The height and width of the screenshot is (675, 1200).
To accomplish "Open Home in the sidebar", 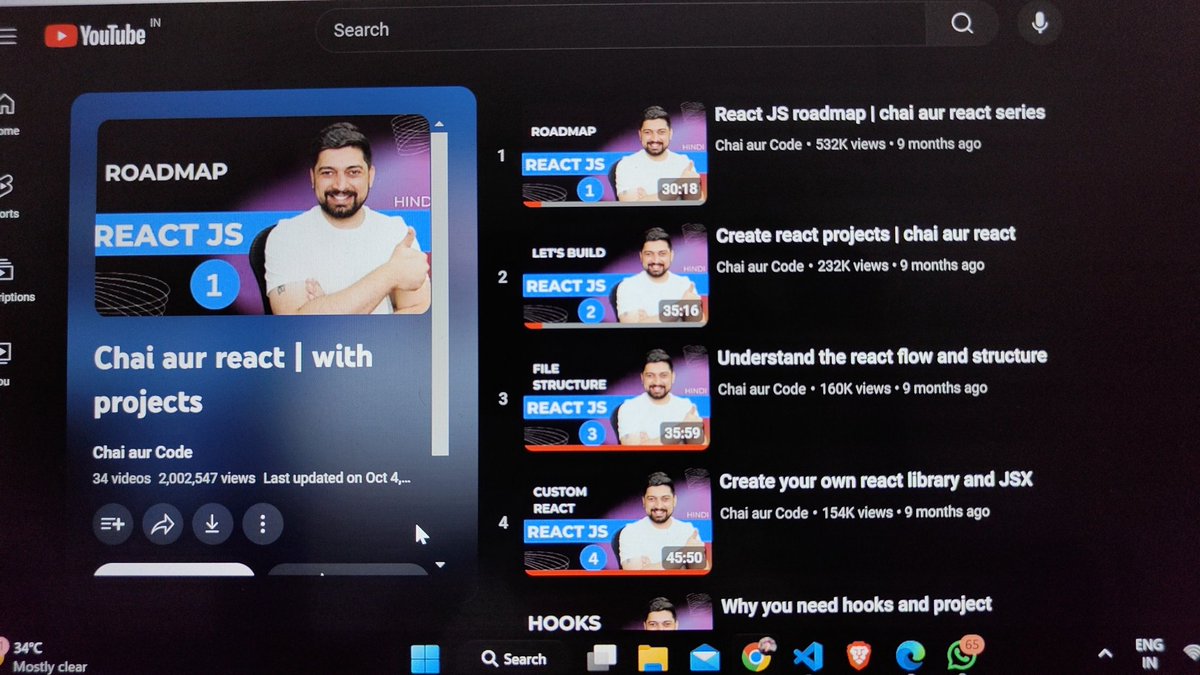I will pos(7,113).
